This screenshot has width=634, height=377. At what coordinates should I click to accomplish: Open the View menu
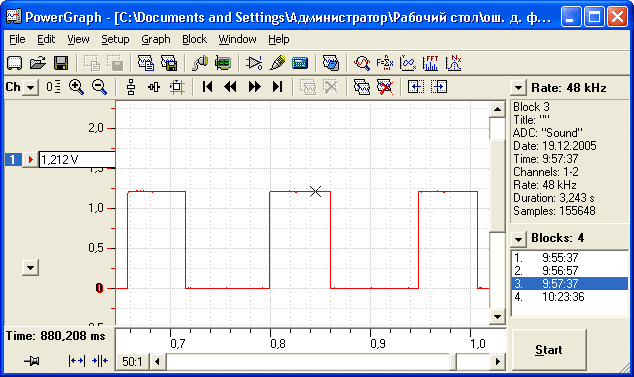coord(78,39)
